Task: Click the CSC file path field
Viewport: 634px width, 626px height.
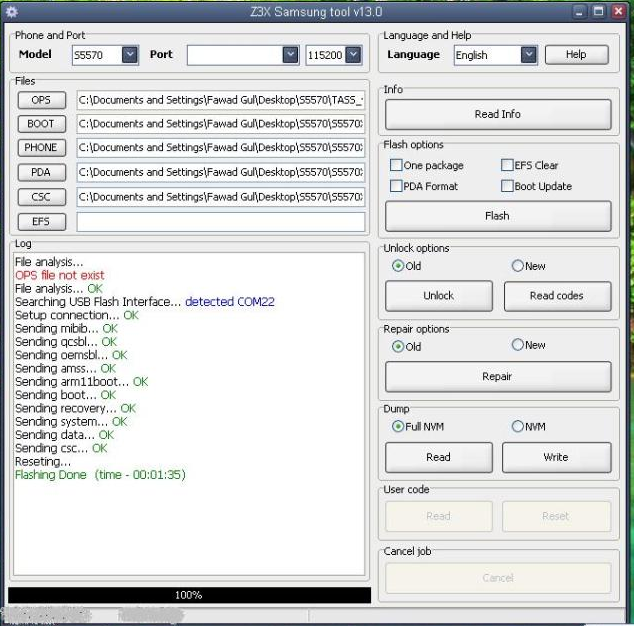Action: 221,197
